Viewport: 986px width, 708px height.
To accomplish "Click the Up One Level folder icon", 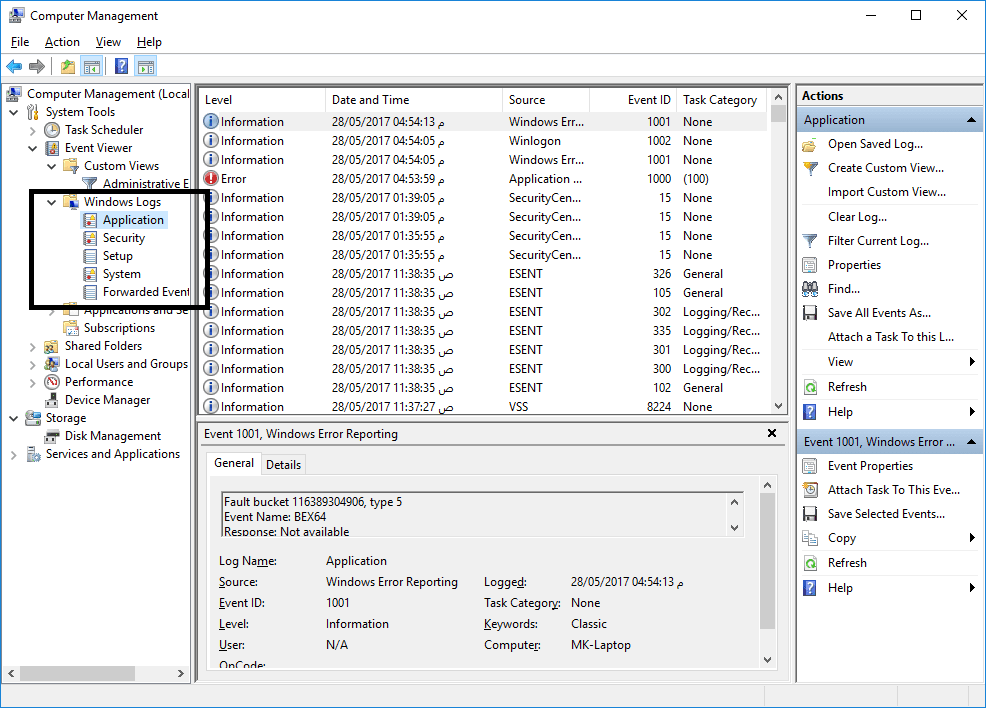I will pyautogui.click(x=68, y=67).
